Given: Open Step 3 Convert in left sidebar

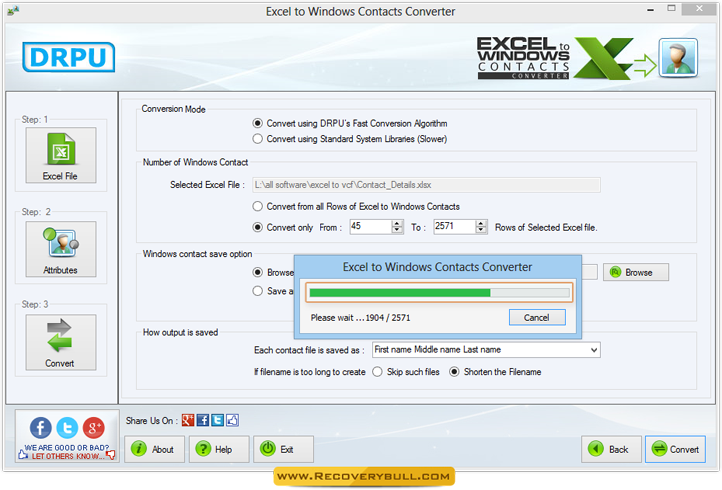Looking at the screenshot, I should coord(61,342).
